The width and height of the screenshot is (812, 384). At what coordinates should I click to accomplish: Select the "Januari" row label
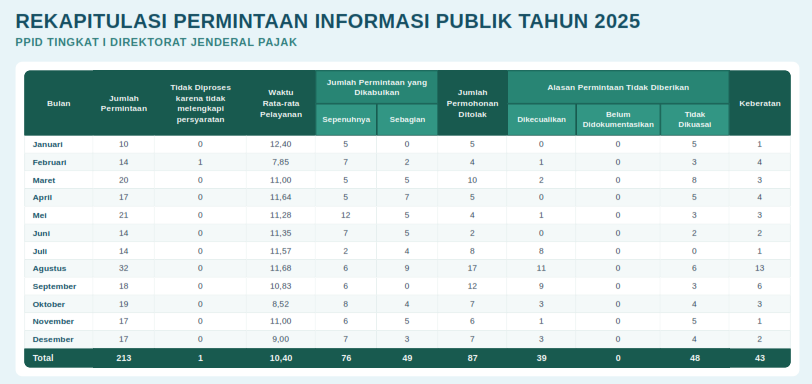click(48, 144)
